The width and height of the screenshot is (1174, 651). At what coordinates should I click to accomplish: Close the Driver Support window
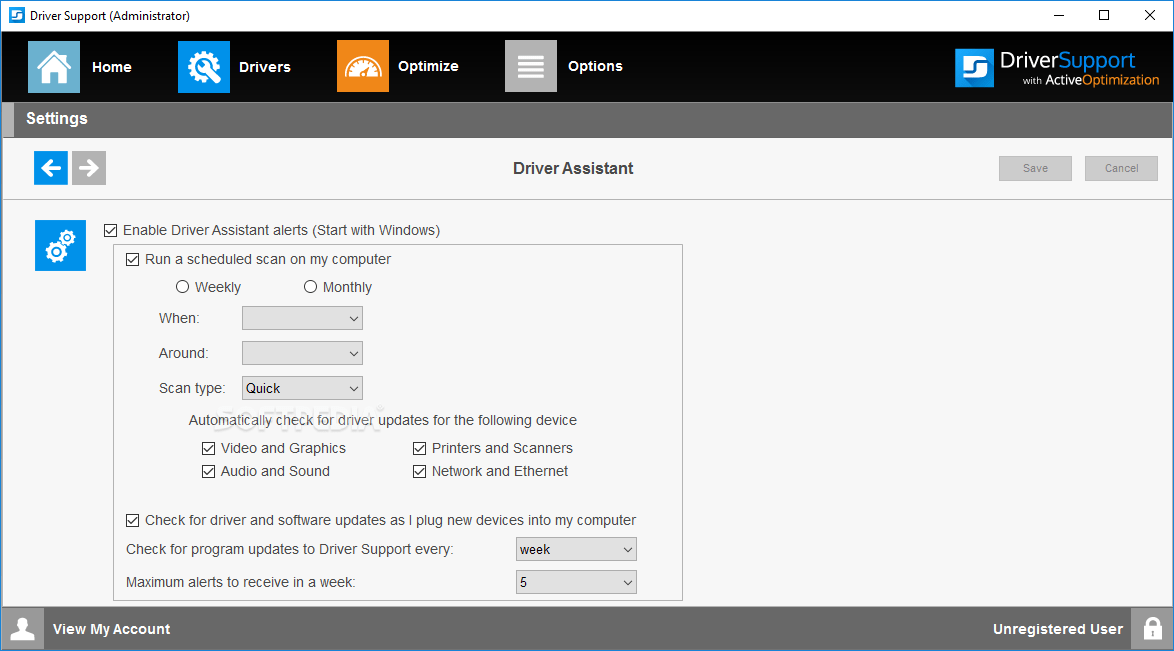(1150, 15)
